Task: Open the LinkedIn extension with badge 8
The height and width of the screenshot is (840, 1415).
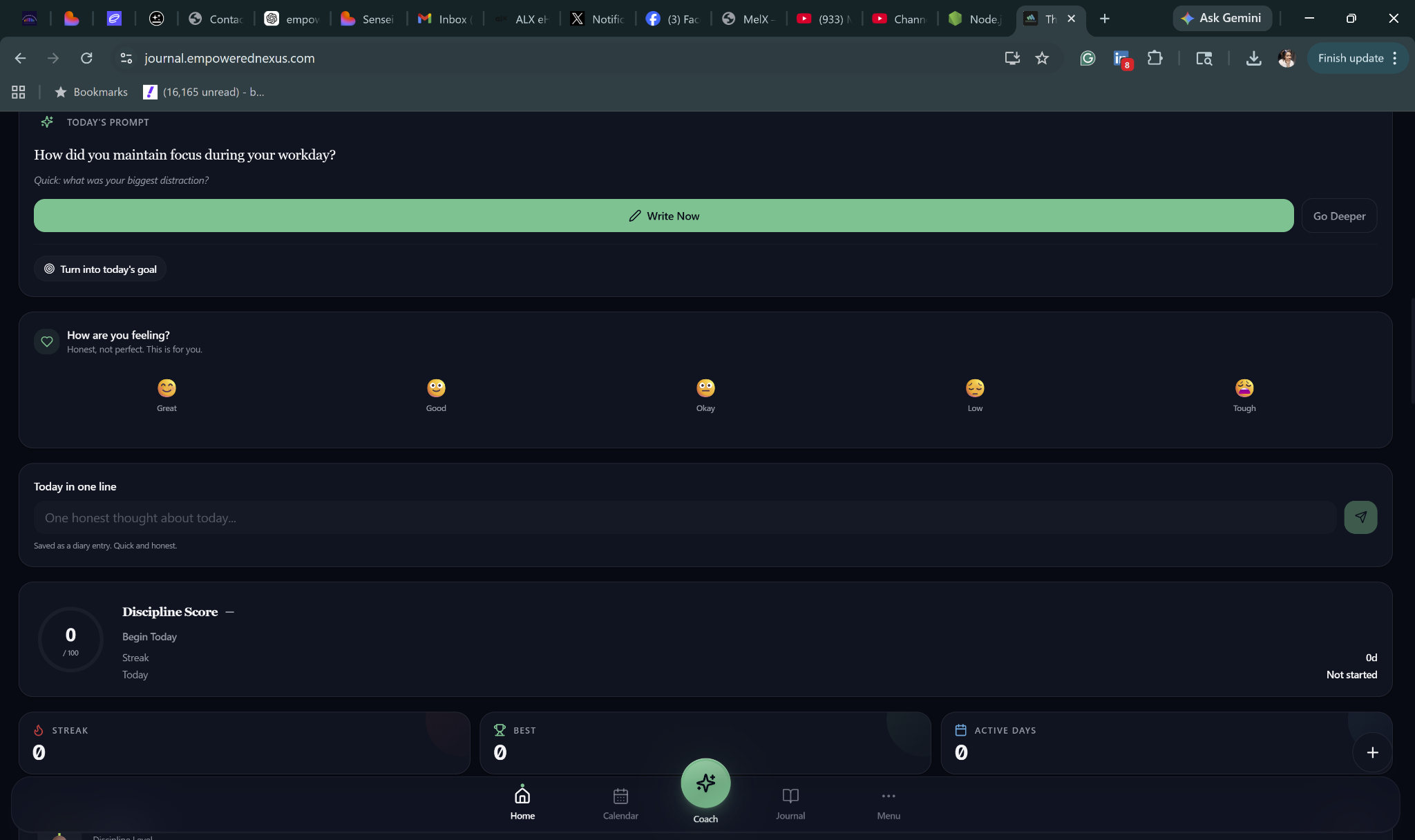Action: (1121, 59)
